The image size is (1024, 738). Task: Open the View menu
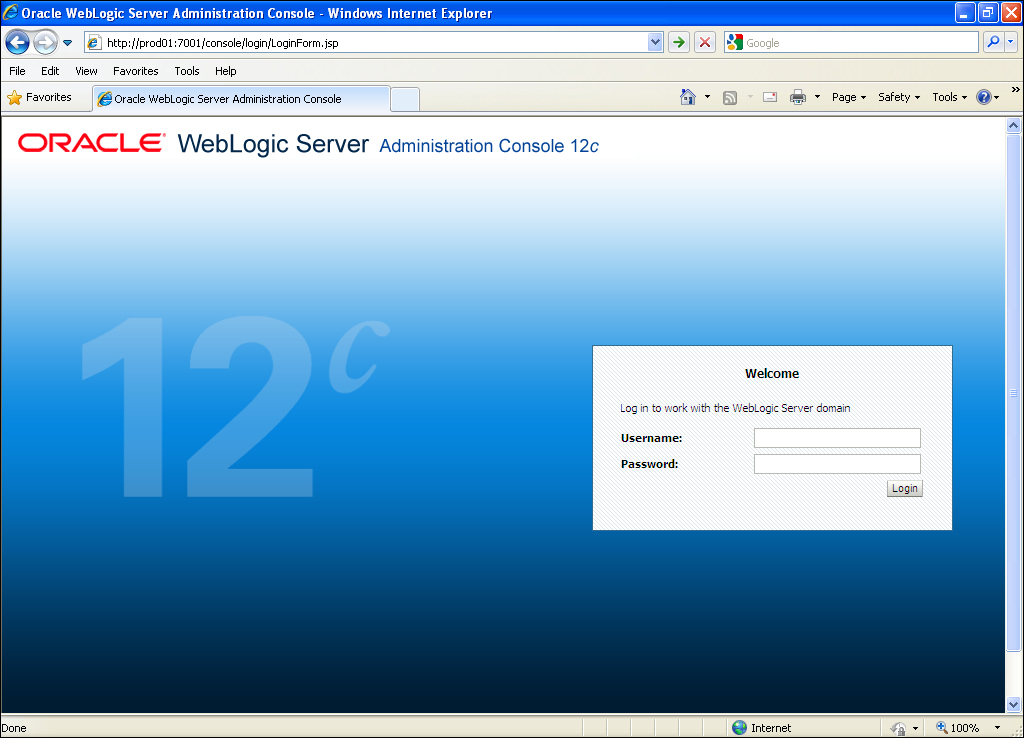click(86, 71)
